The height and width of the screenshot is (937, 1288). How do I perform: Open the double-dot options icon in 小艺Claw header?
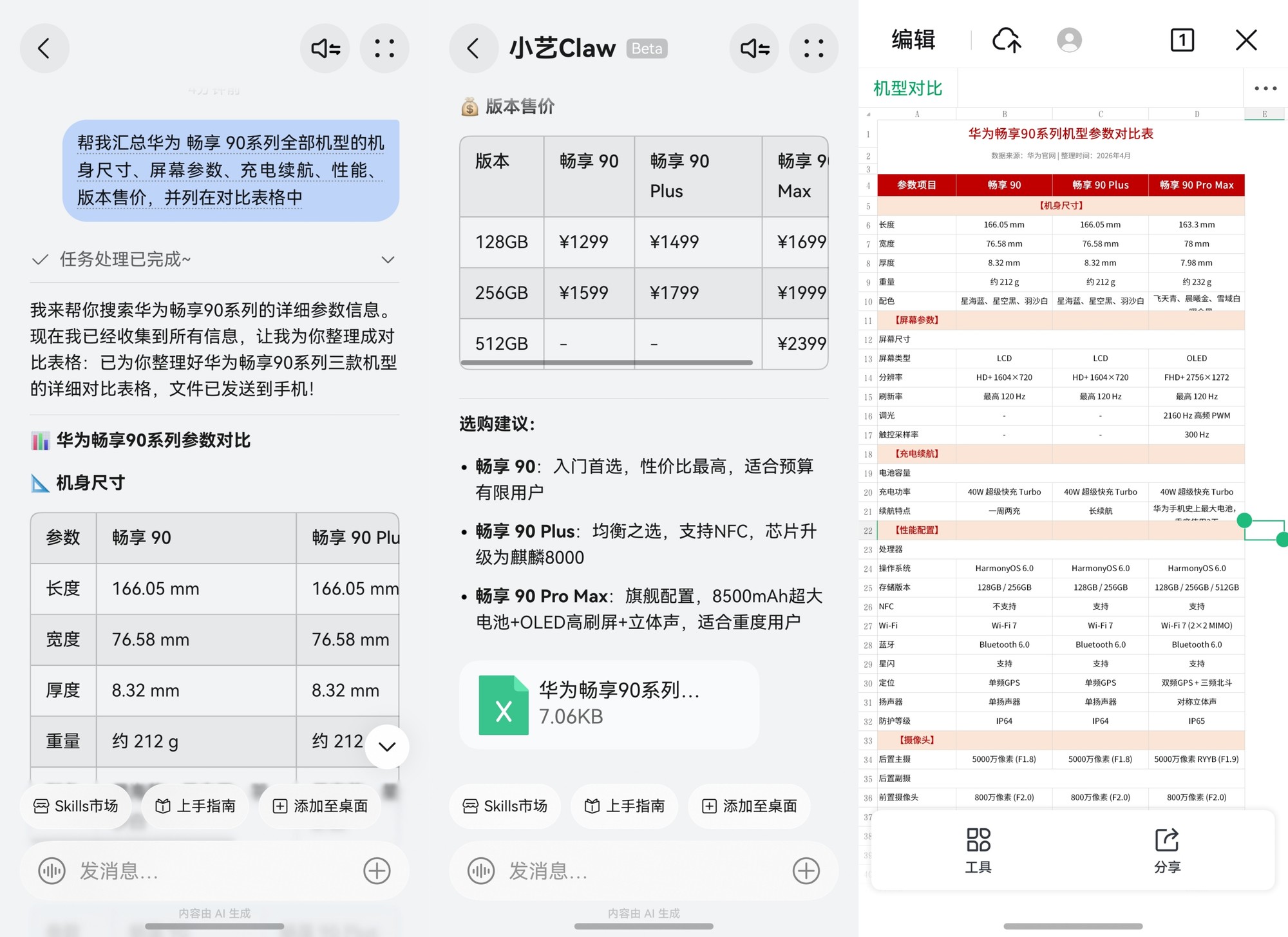click(x=813, y=48)
